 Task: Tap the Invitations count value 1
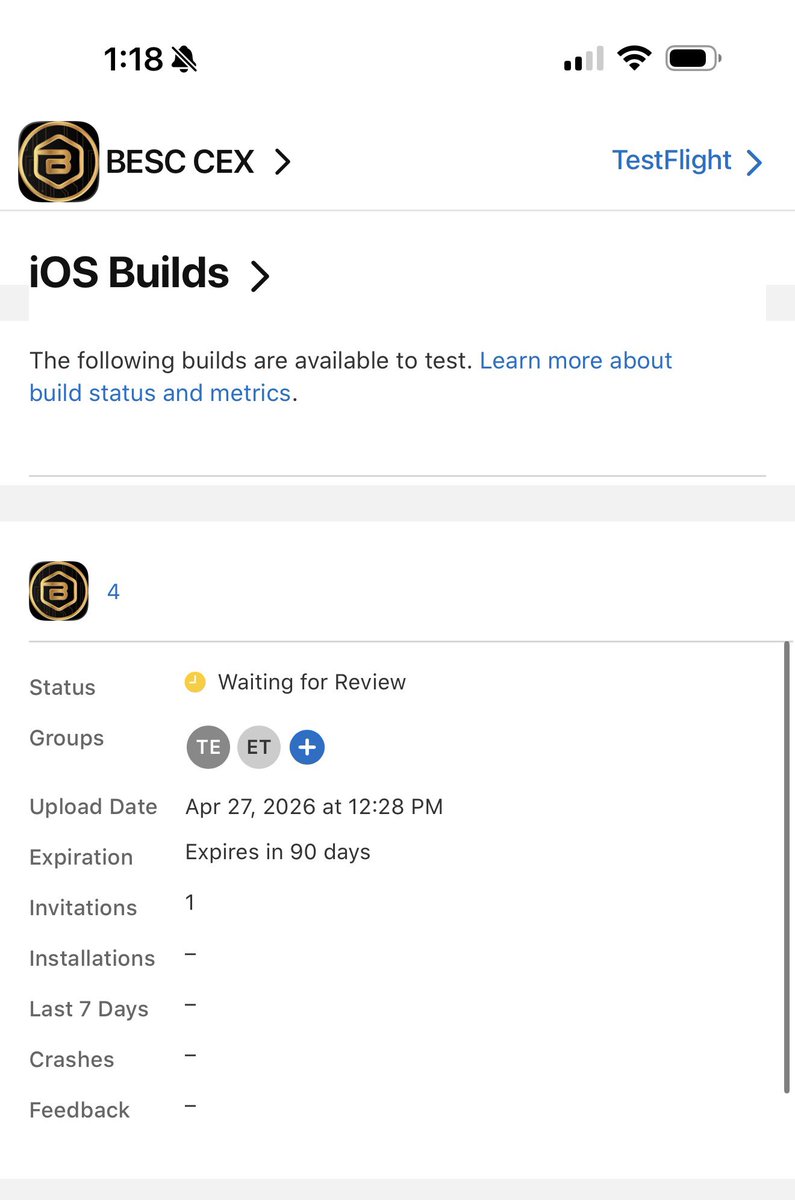[190, 902]
